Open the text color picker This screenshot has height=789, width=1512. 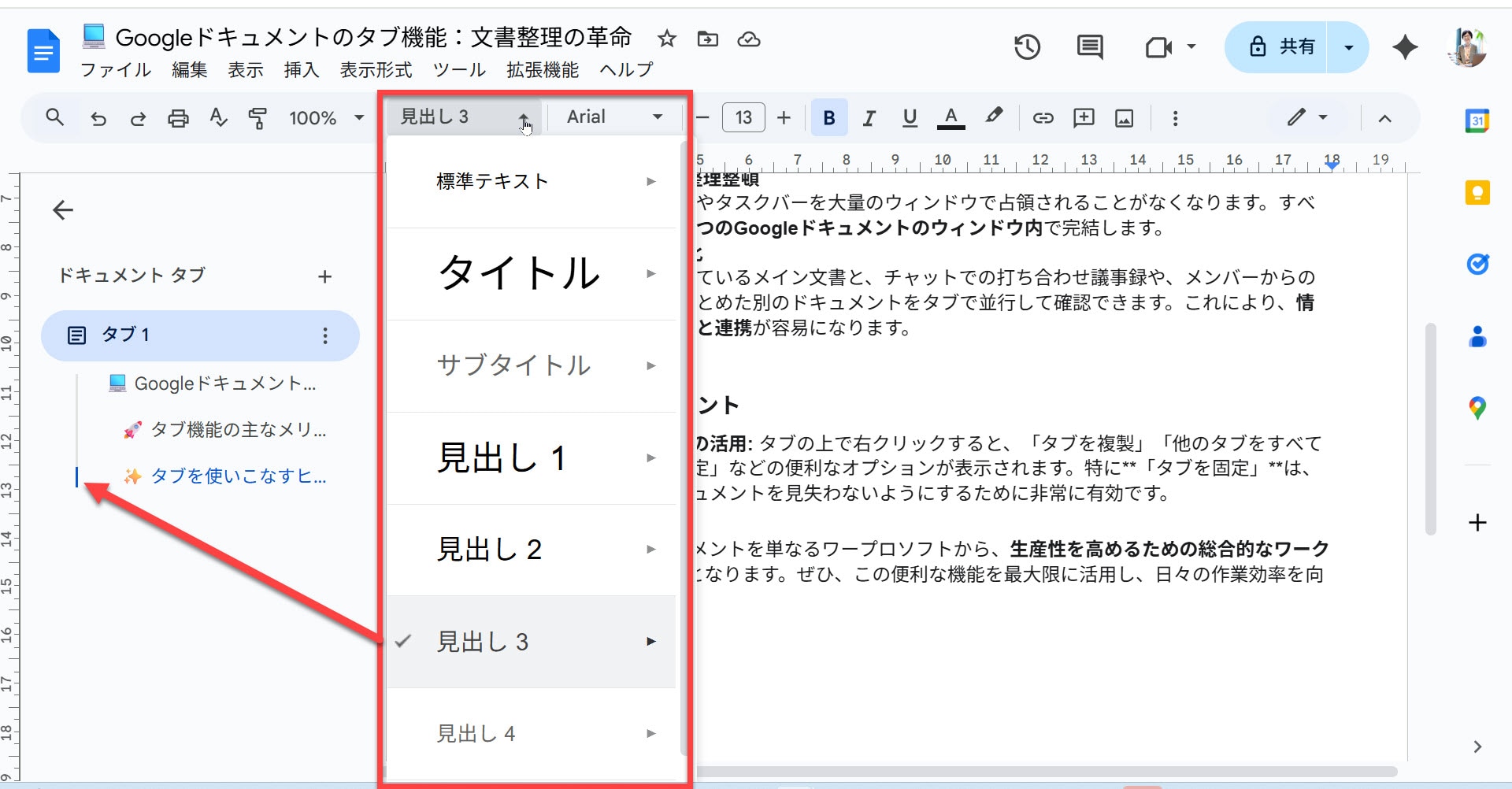(951, 118)
